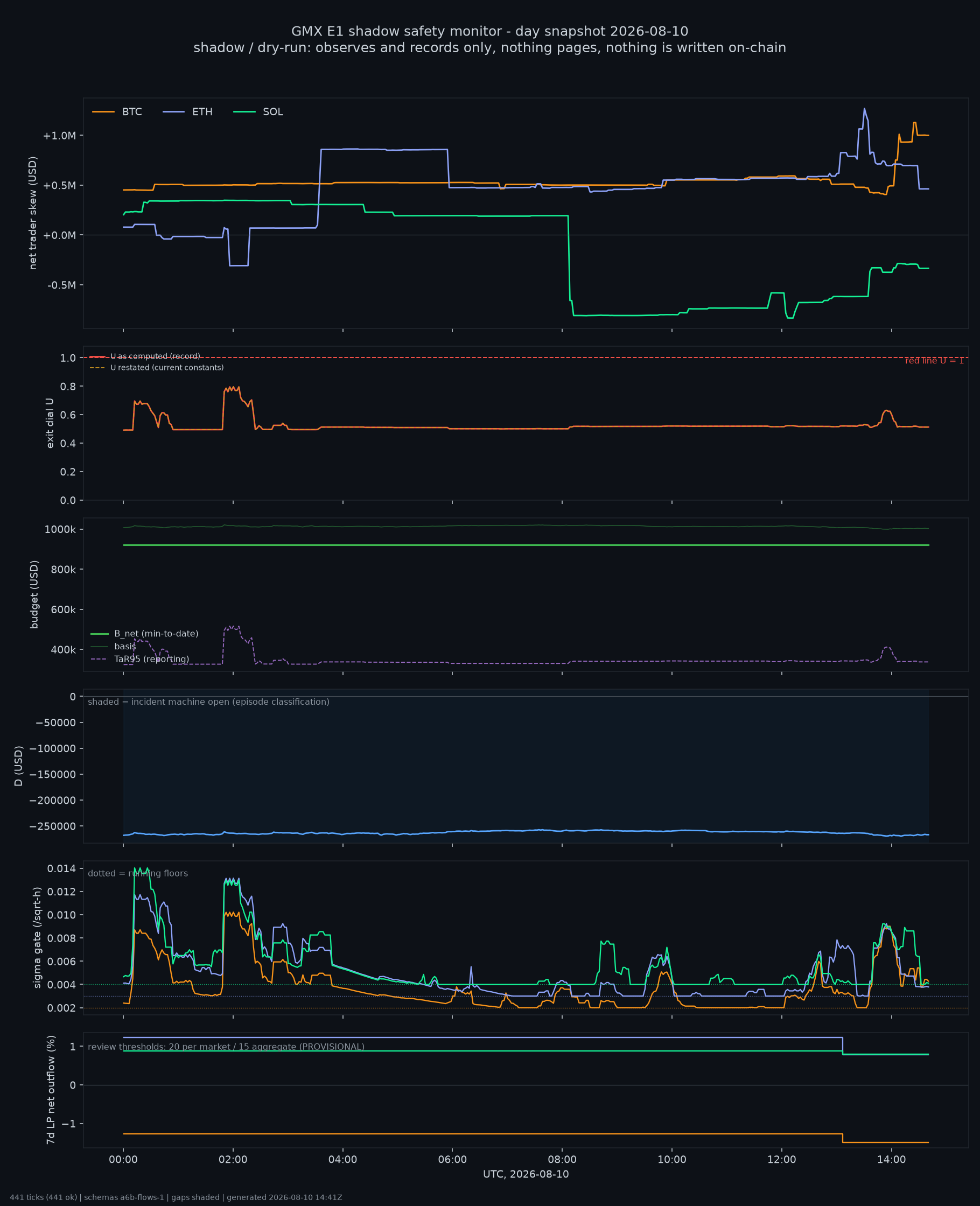Click the "400k" budget axis tick
The image size is (980, 1206).
pyautogui.click(x=62, y=650)
